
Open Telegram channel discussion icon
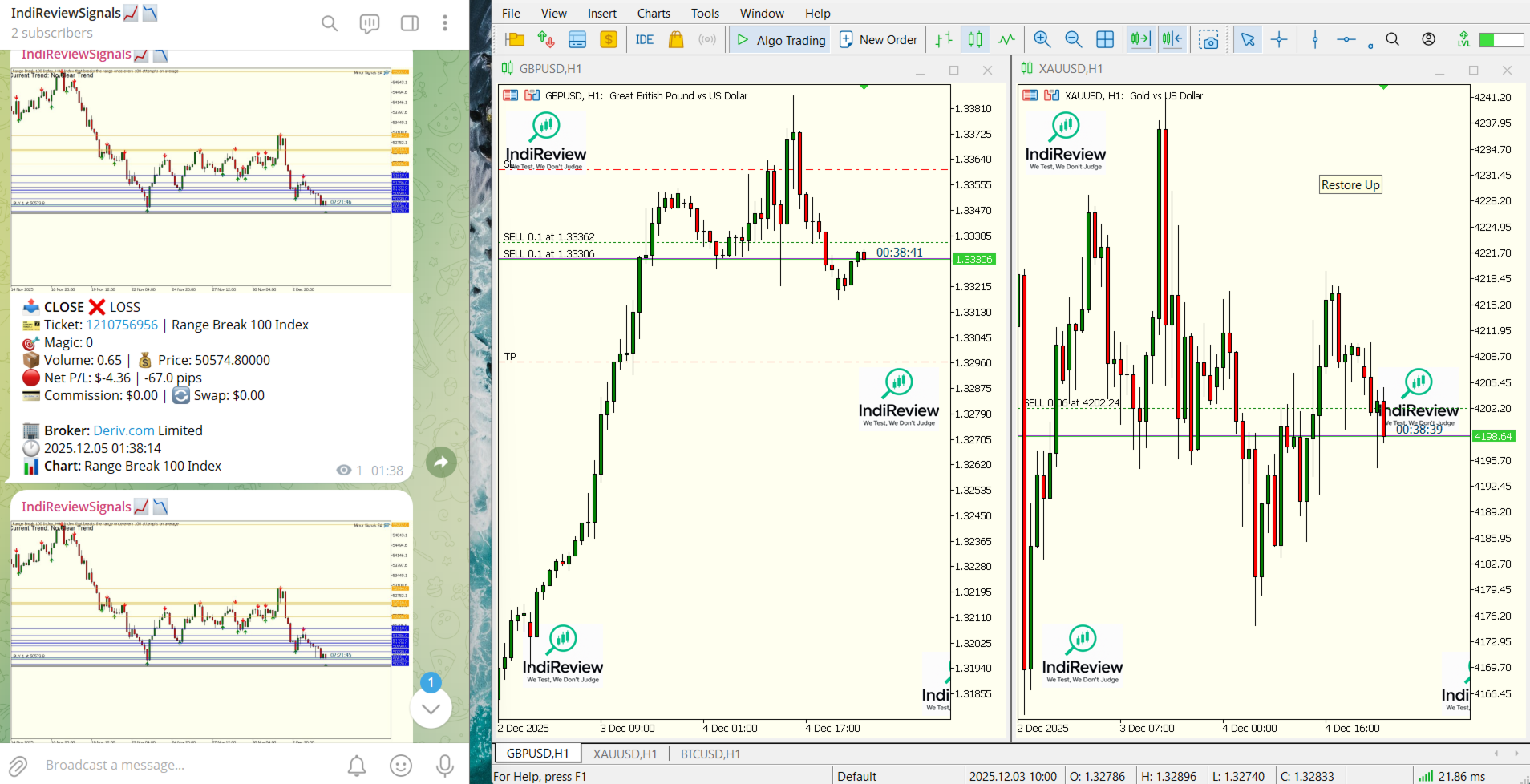coord(370,23)
